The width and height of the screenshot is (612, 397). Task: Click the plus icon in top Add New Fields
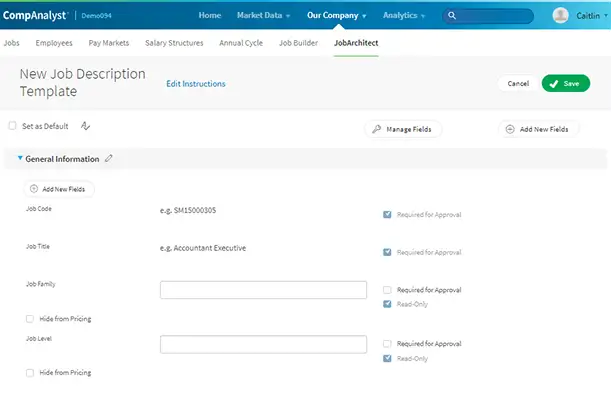[510, 129]
